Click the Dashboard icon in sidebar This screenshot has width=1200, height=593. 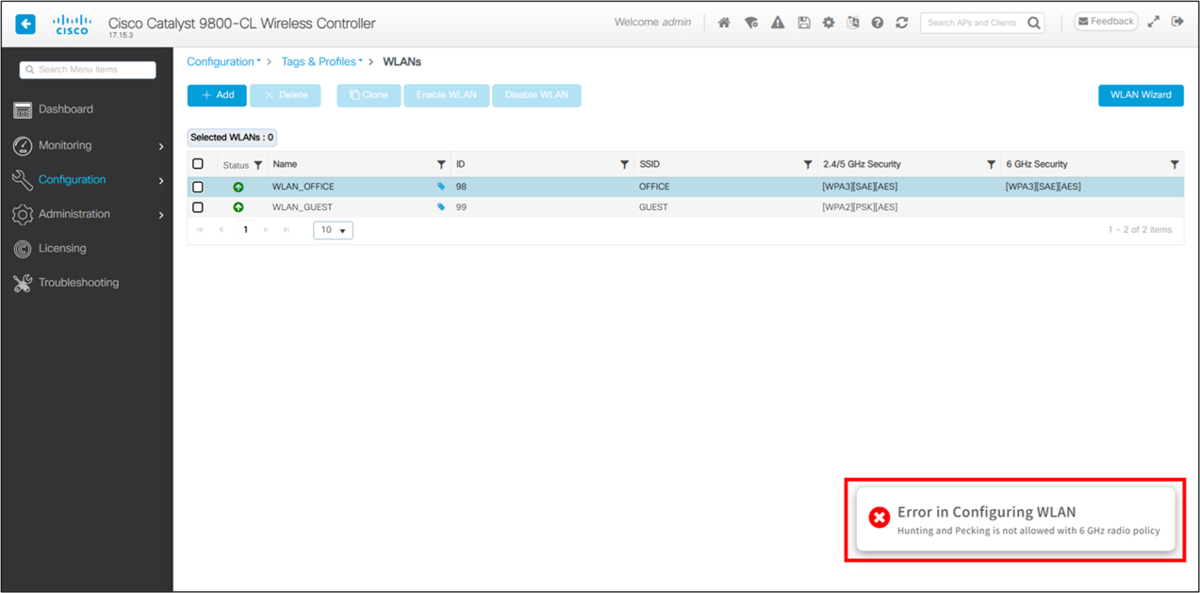[23, 110]
